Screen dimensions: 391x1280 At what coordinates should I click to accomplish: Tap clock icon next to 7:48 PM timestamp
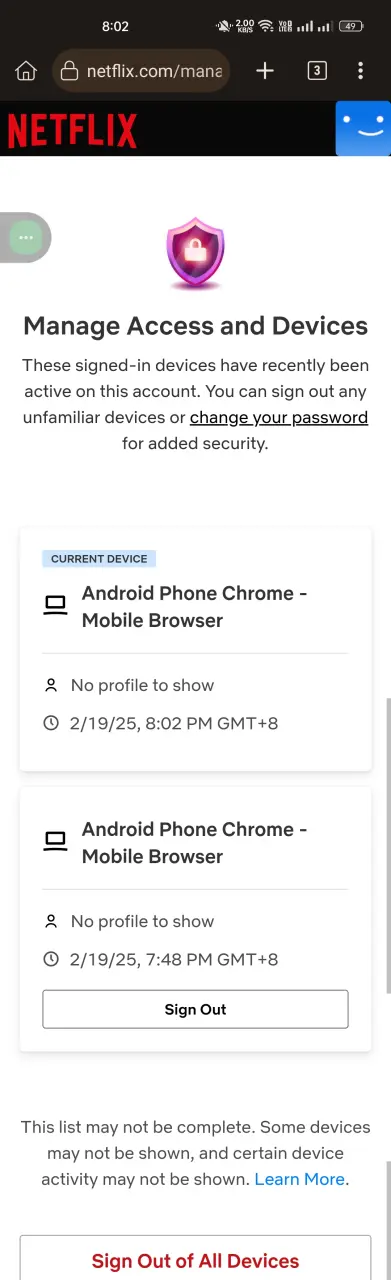(x=51, y=959)
